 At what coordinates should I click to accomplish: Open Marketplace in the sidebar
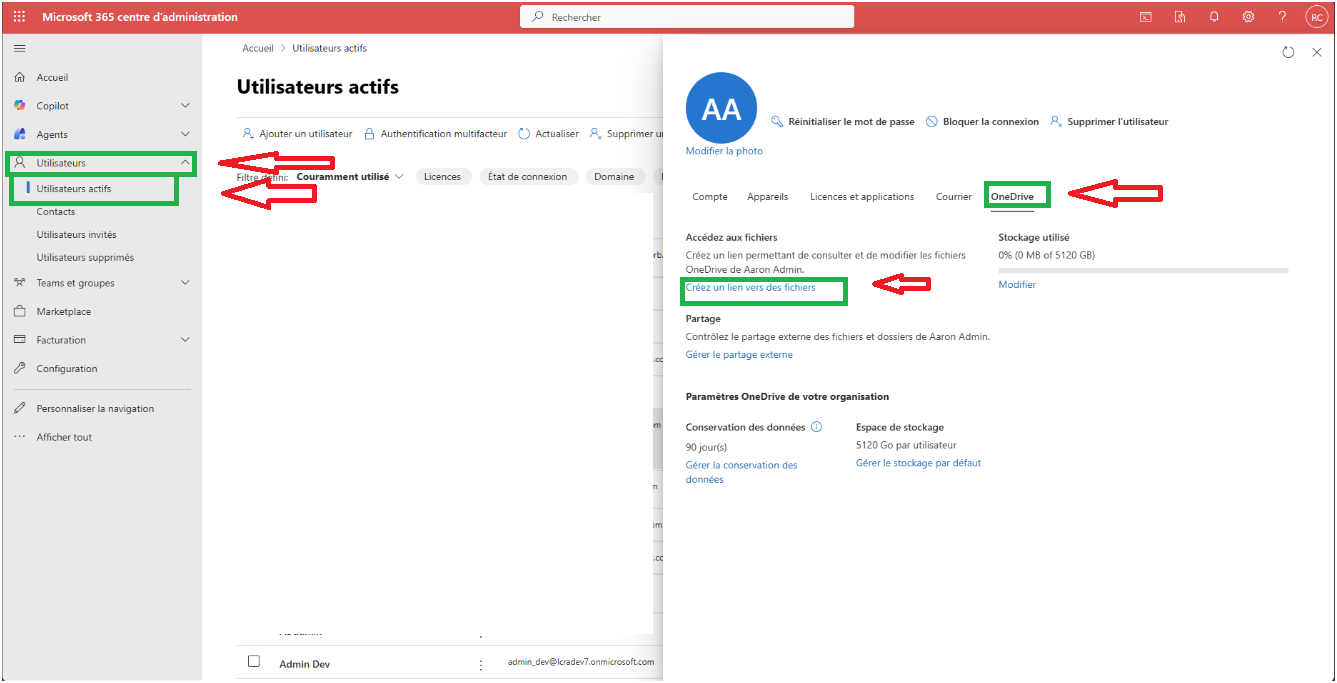coord(63,311)
